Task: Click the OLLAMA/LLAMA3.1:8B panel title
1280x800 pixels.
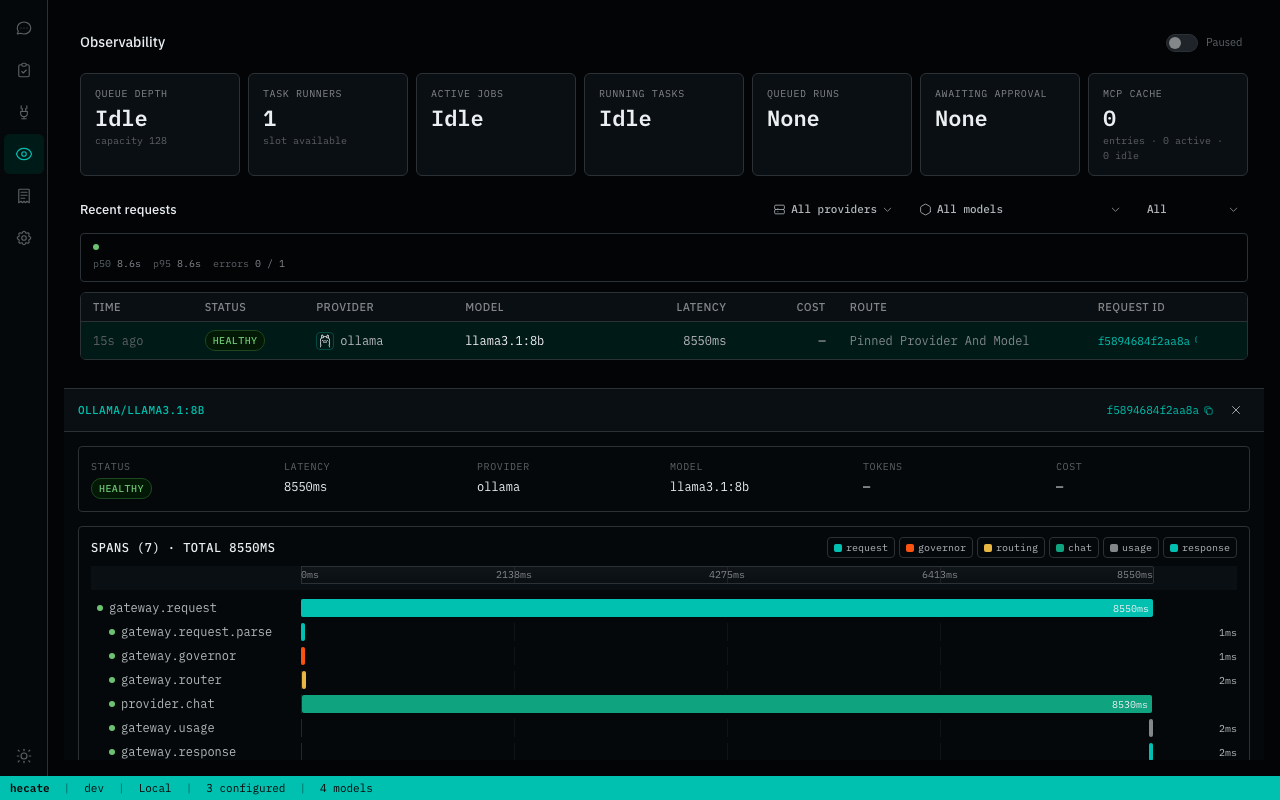Action: [141, 411]
